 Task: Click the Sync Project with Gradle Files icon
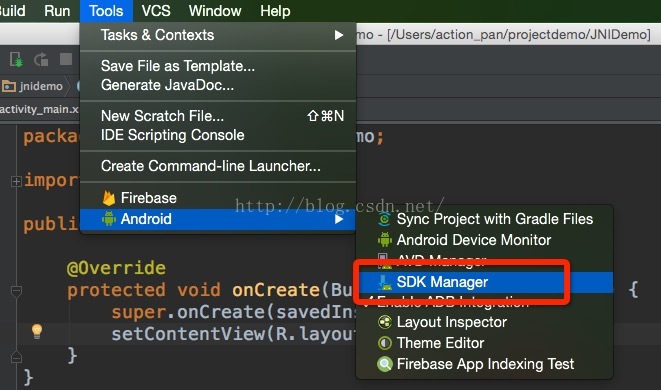coord(384,219)
